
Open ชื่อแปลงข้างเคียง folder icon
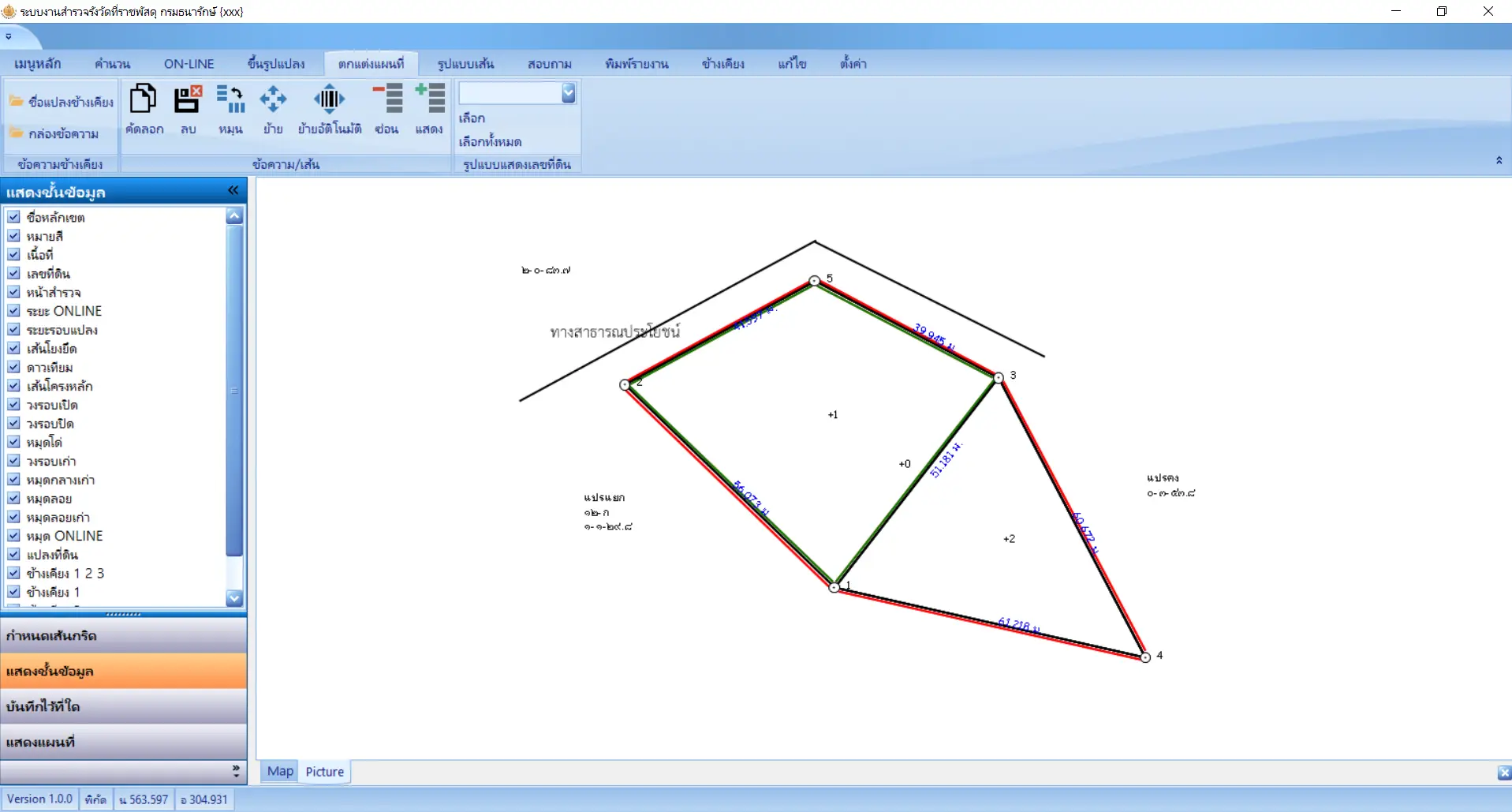coord(17,102)
